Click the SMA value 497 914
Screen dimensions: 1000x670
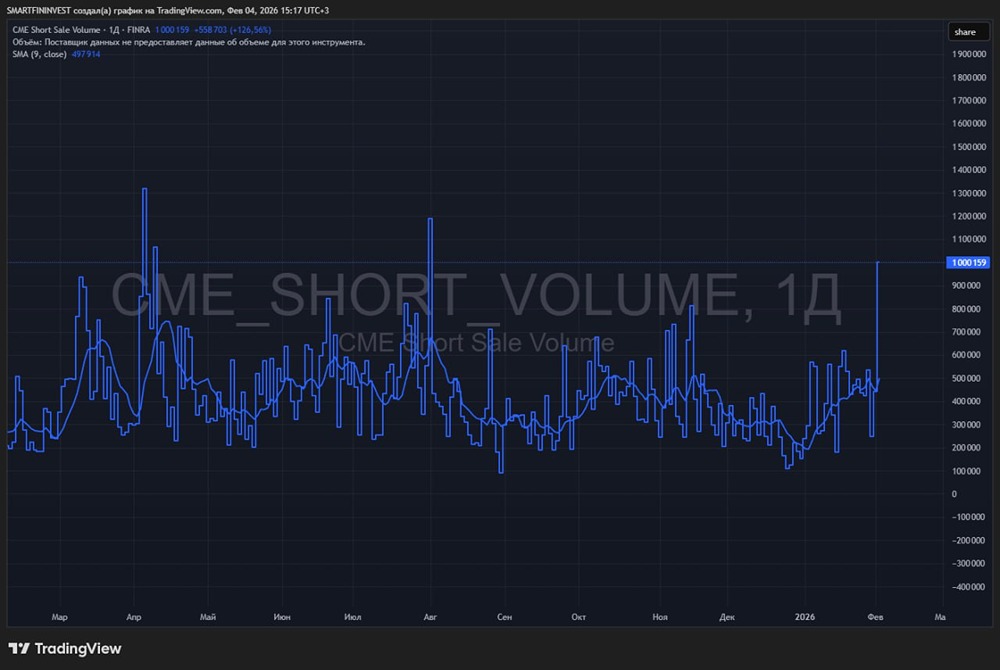pyautogui.click(x=87, y=54)
